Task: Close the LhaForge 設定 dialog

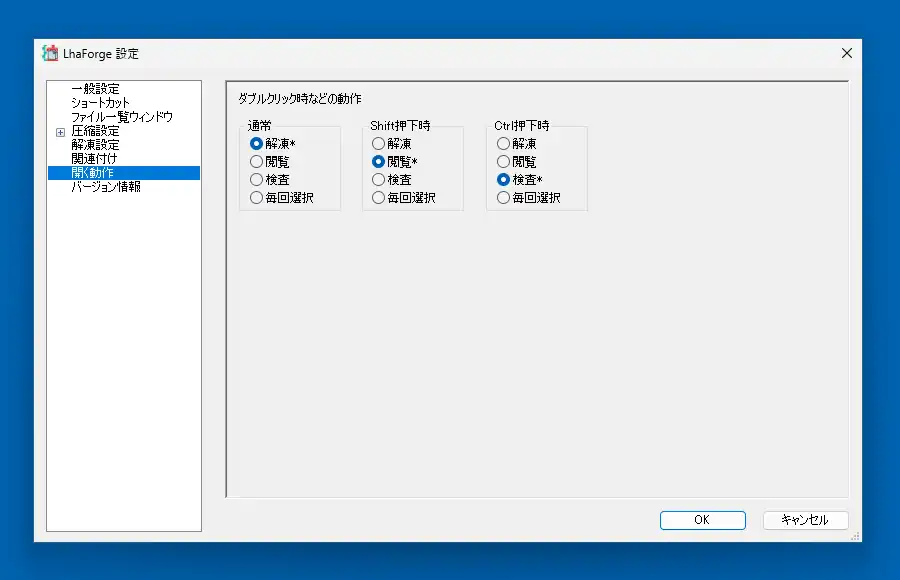Action: pyautogui.click(x=847, y=53)
